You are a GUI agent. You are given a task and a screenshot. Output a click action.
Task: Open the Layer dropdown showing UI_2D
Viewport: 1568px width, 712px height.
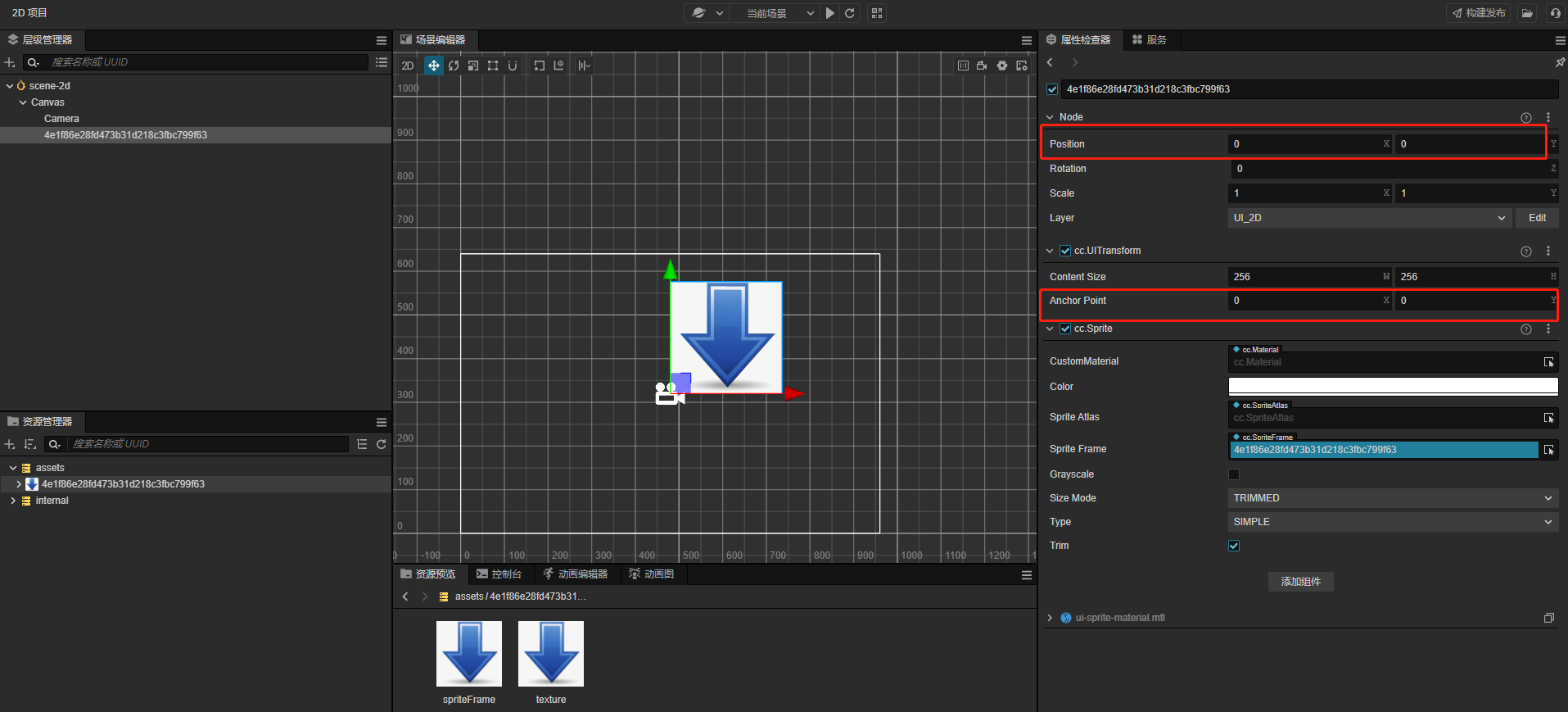tap(1369, 218)
